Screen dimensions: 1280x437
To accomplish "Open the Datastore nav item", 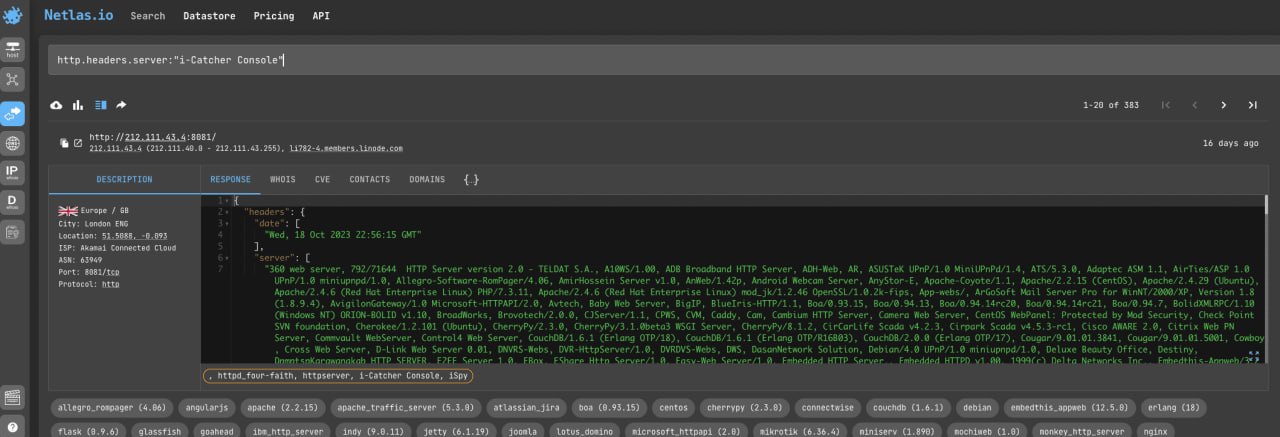I will (x=209, y=16).
